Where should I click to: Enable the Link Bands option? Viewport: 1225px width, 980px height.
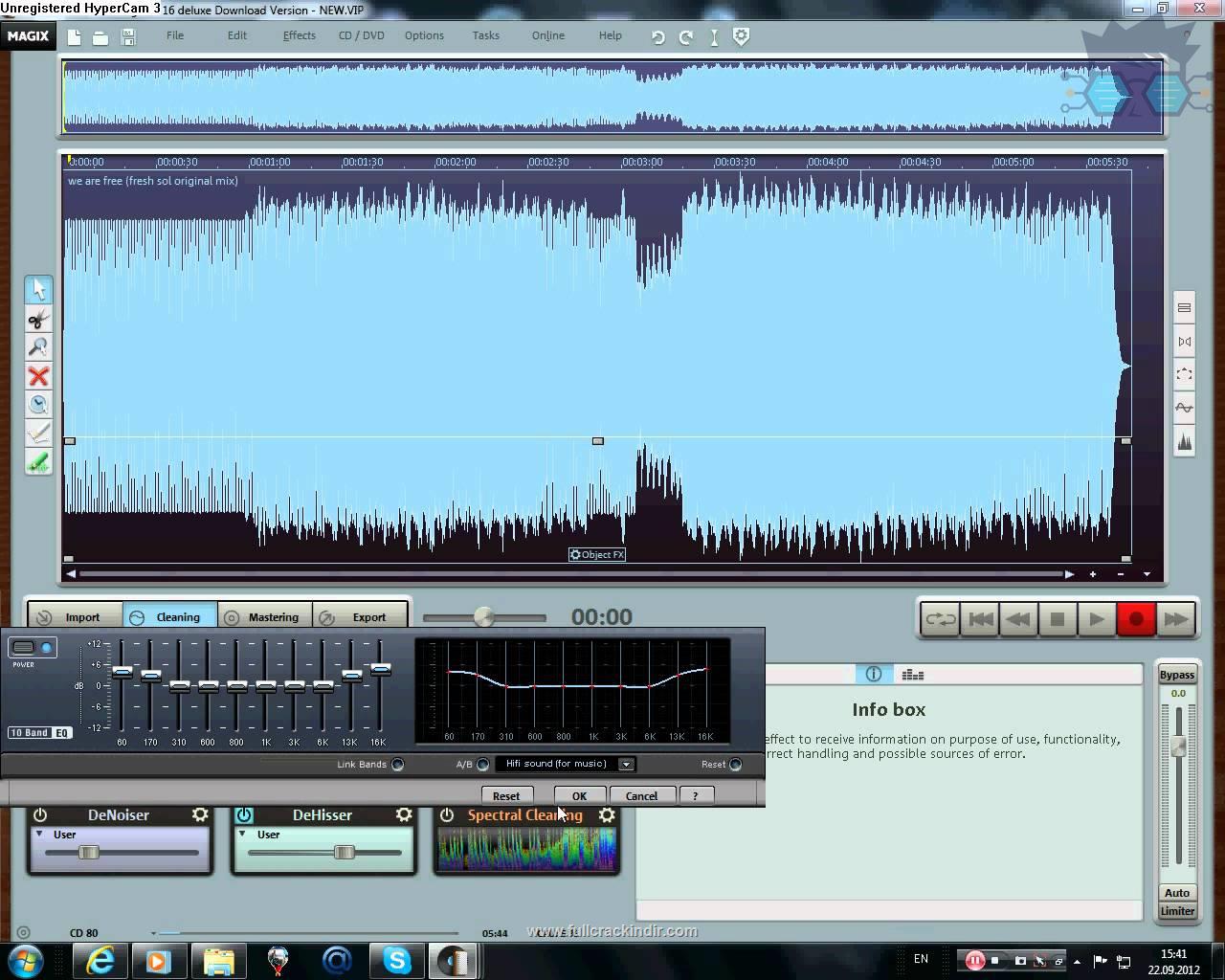click(x=397, y=764)
